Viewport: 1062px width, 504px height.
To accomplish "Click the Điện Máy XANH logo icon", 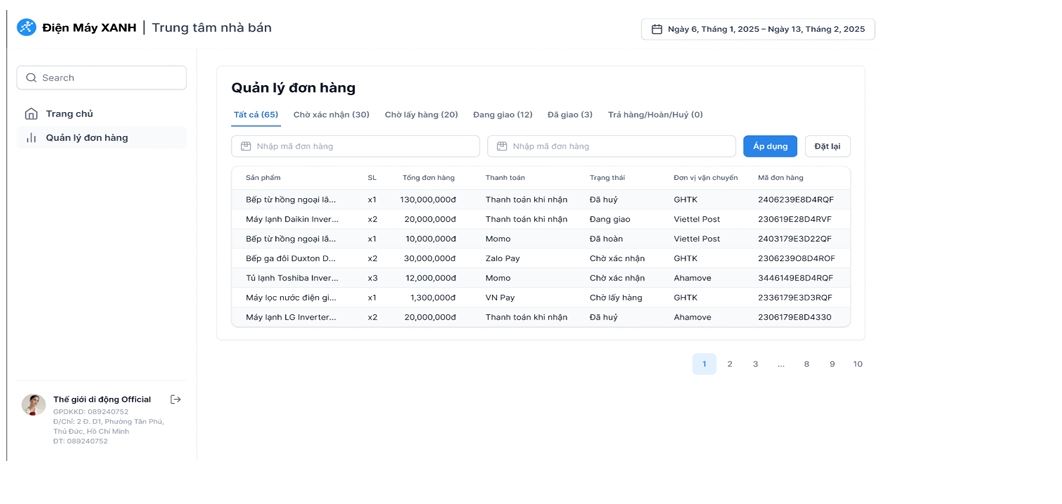I will pyautogui.click(x=27, y=28).
